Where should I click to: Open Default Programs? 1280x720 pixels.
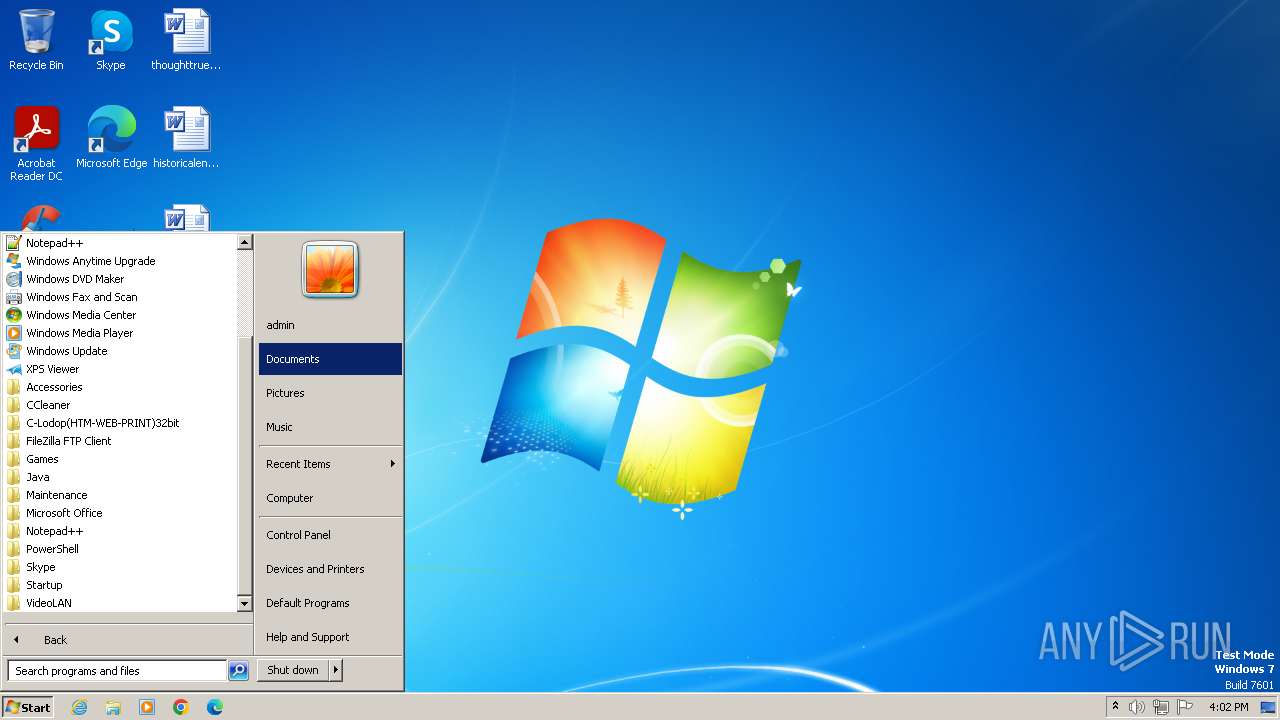pyautogui.click(x=330, y=603)
